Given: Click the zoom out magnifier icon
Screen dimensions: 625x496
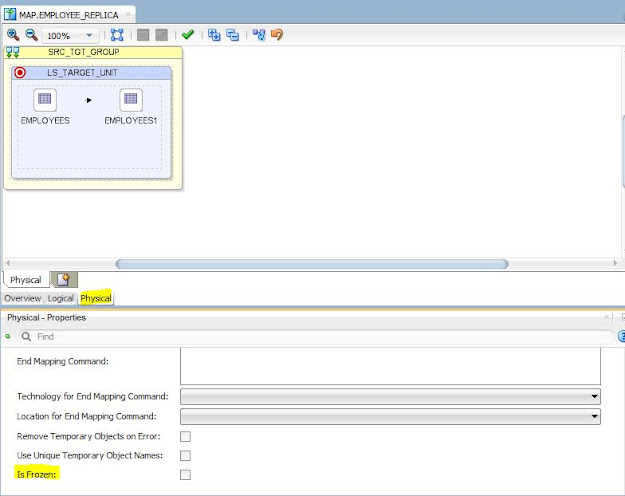Looking at the screenshot, I should pyautogui.click(x=31, y=35).
